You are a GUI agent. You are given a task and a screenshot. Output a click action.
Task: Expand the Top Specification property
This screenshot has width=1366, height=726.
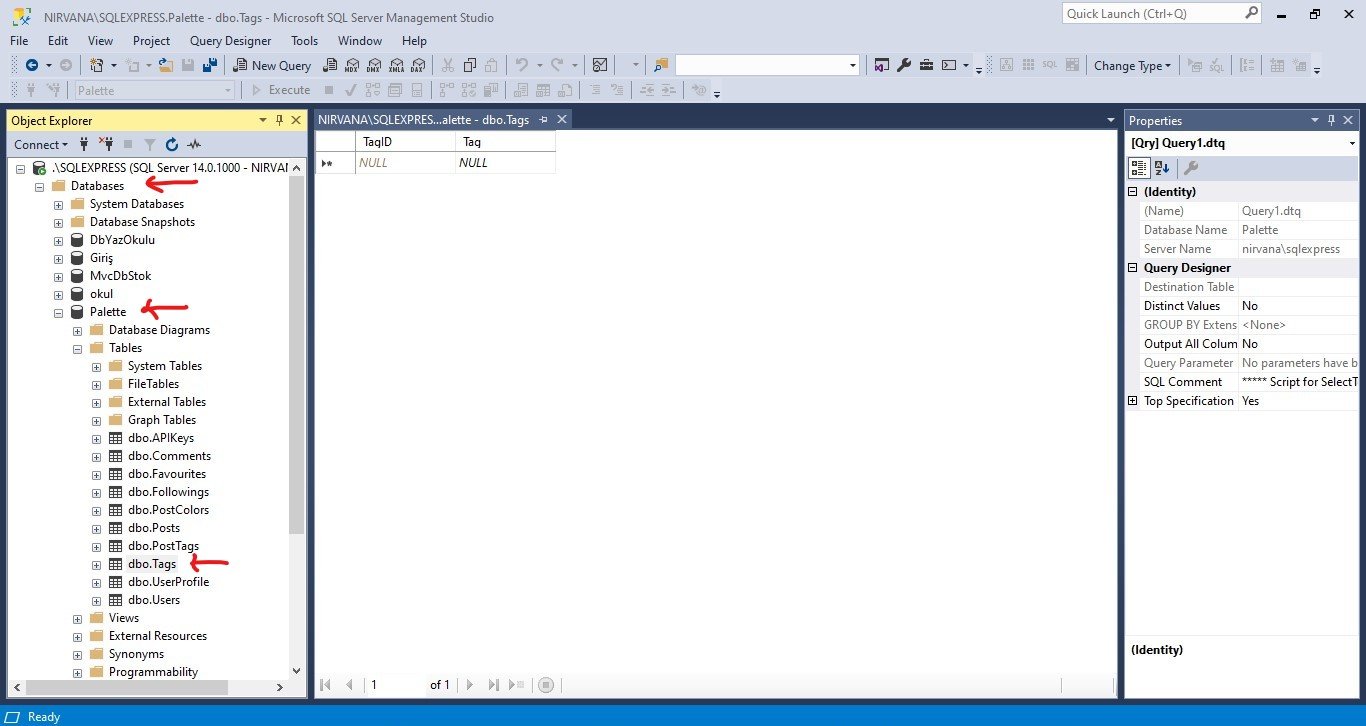point(1133,401)
